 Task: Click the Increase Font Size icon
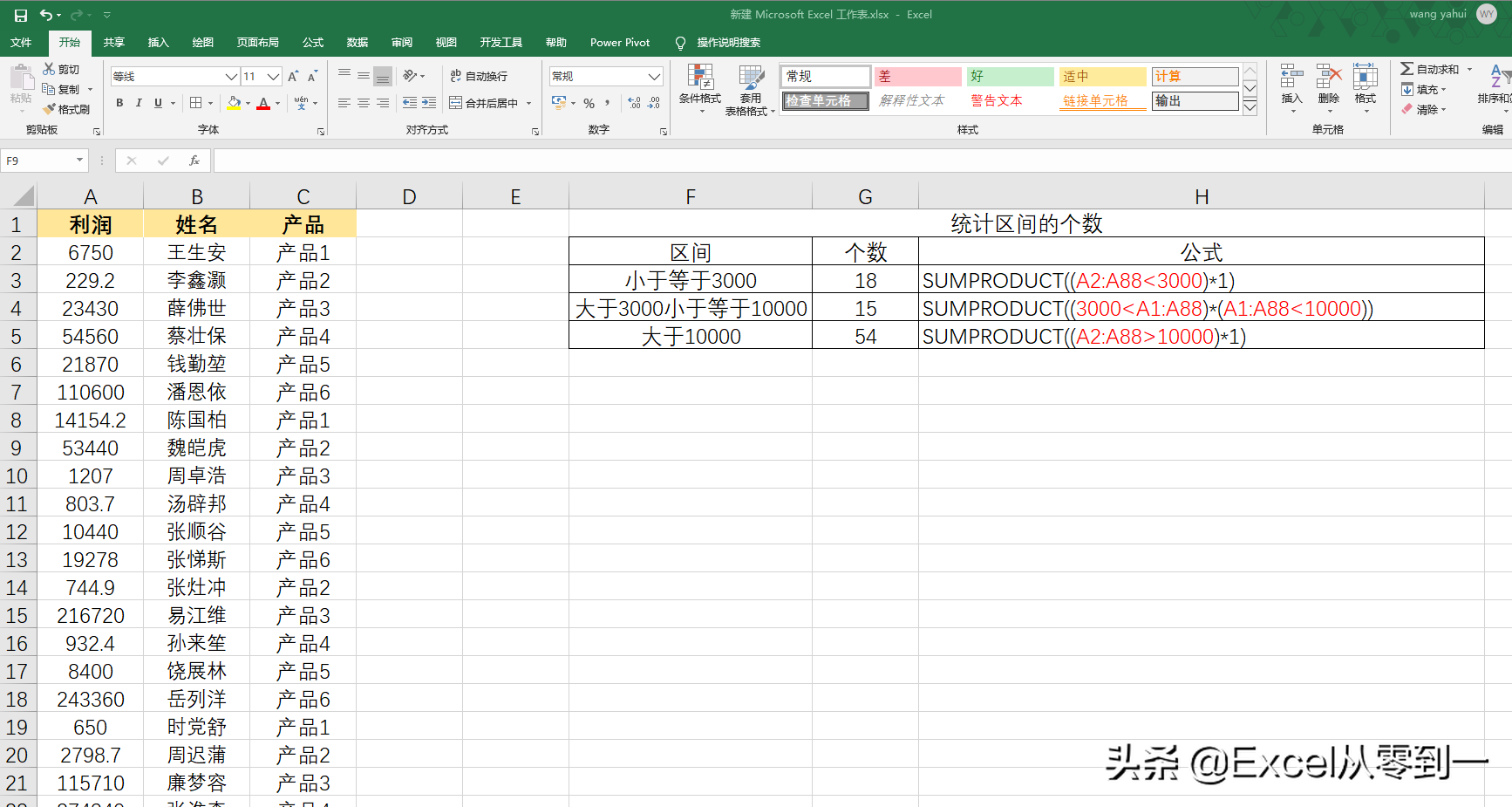click(x=293, y=77)
